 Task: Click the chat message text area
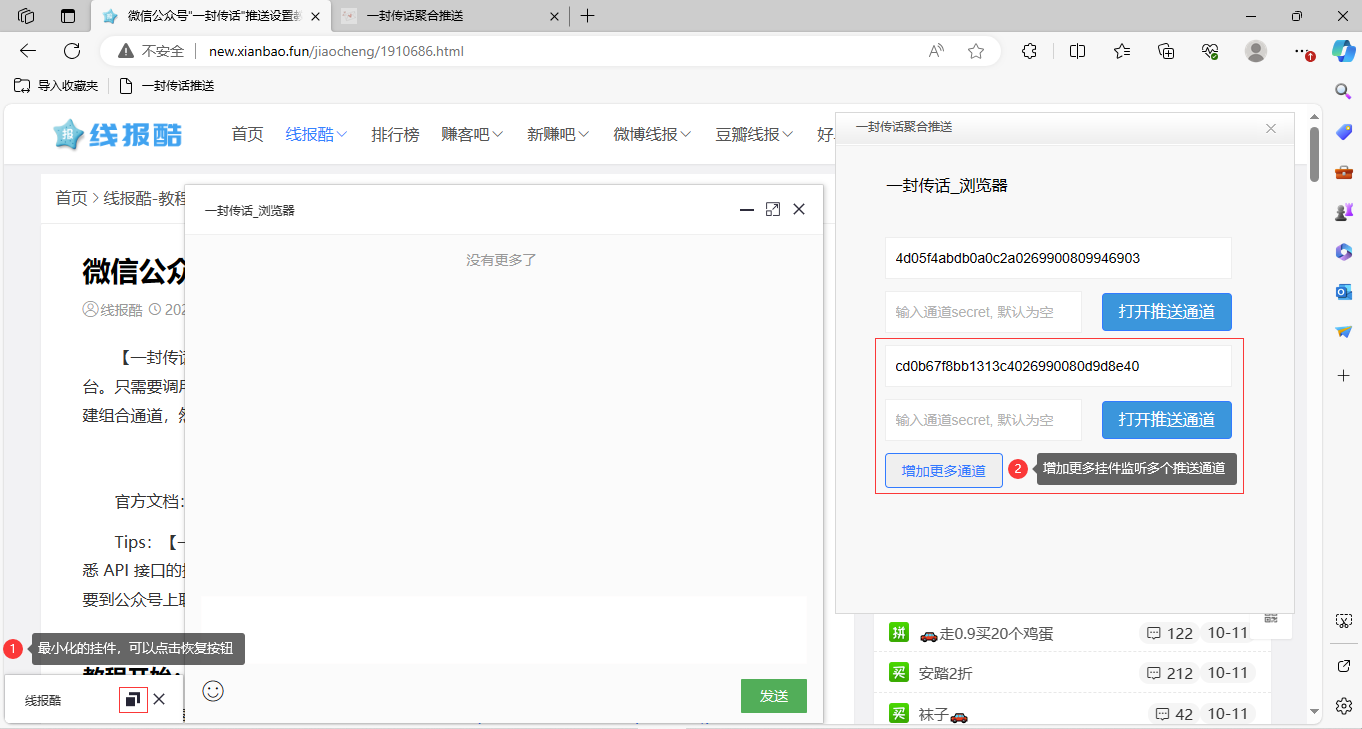click(504, 630)
